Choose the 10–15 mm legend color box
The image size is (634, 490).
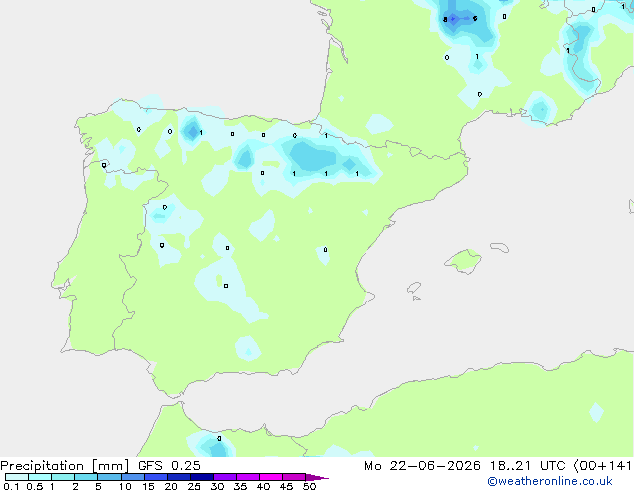tap(132, 477)
